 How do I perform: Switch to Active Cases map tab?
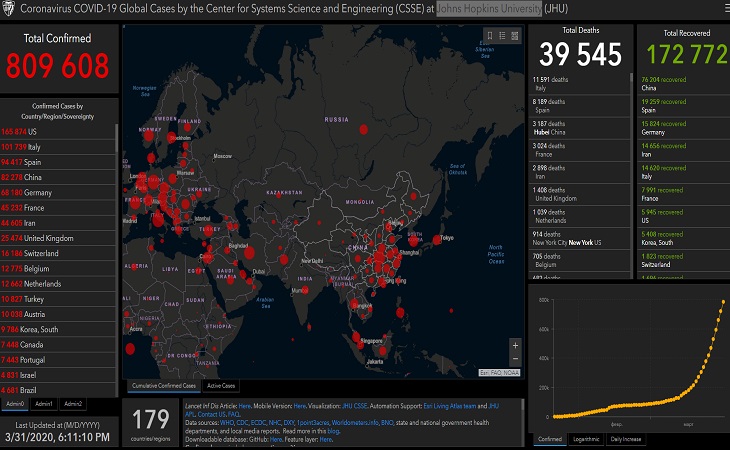(221, 385)
